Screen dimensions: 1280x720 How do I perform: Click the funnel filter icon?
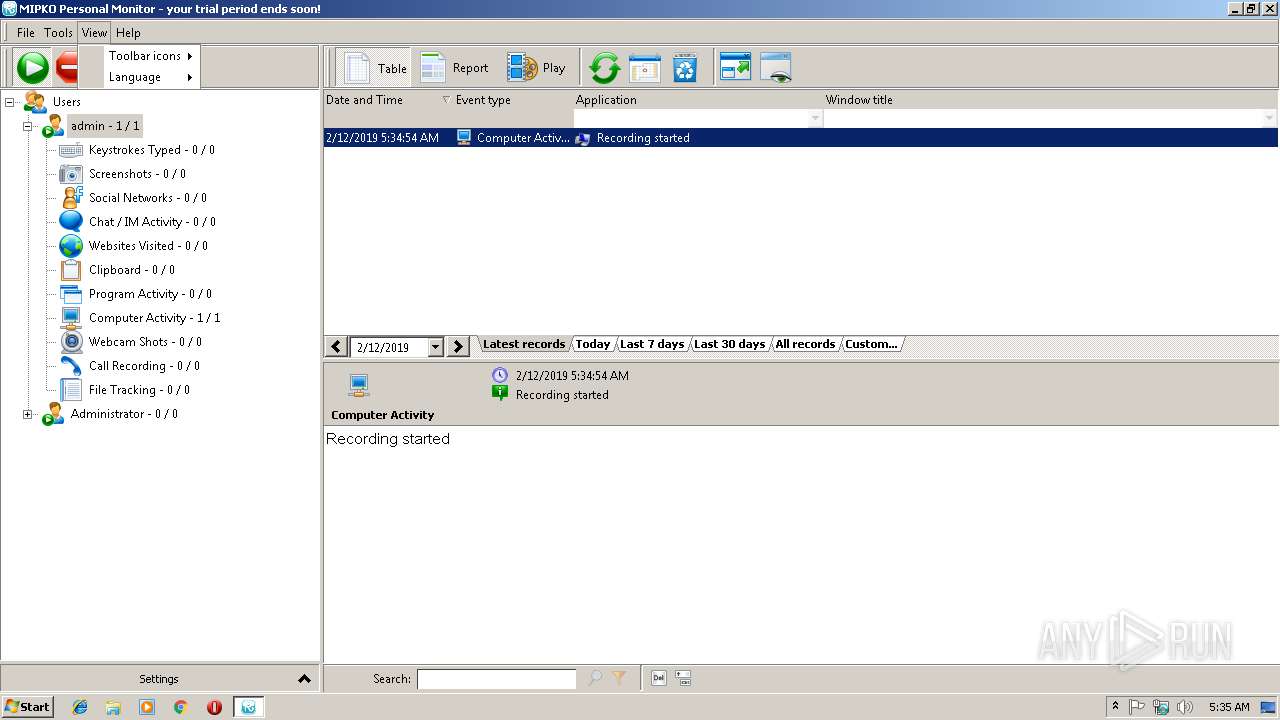619,678
